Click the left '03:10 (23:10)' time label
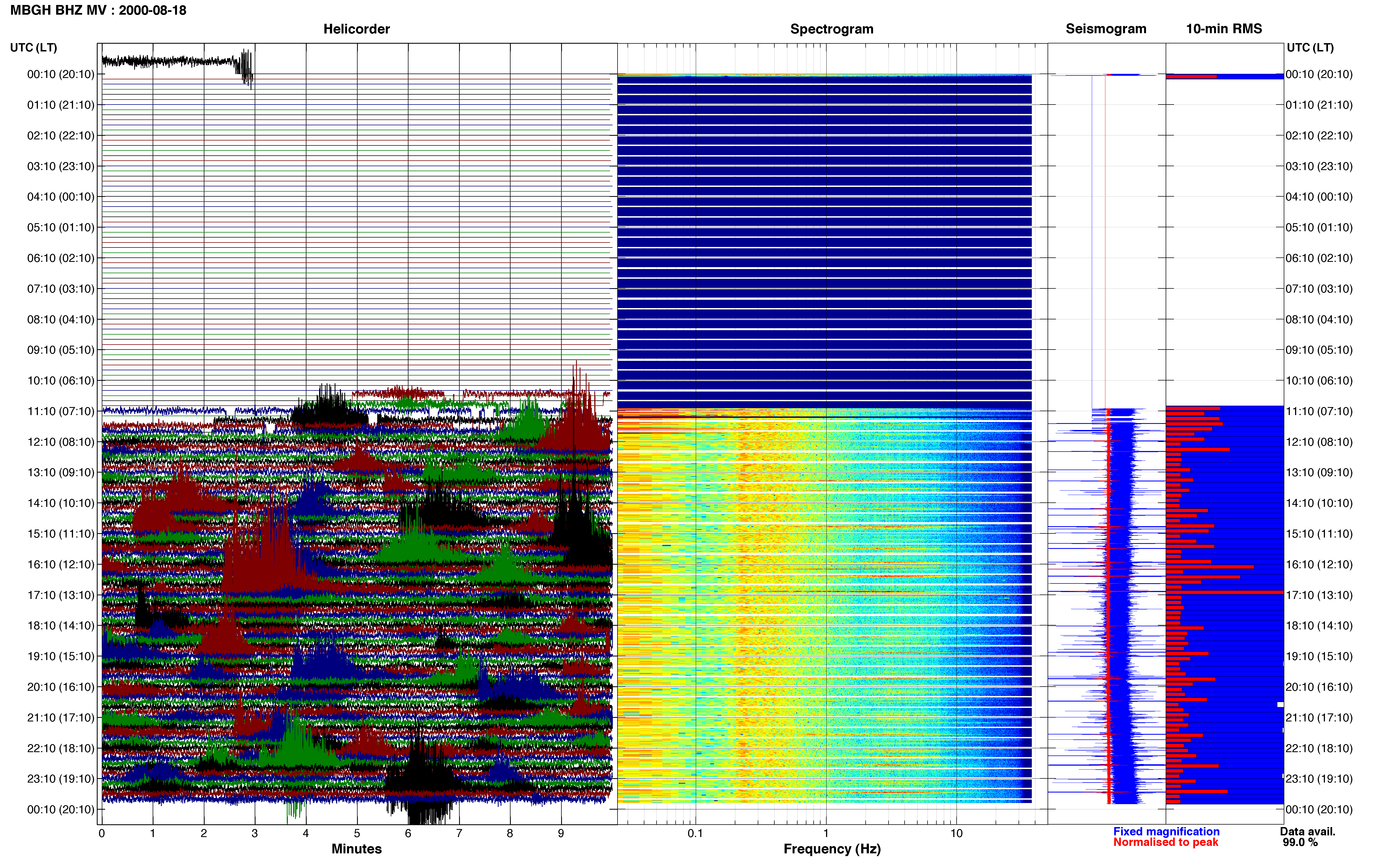1388x868 pixels. (61, 166)
